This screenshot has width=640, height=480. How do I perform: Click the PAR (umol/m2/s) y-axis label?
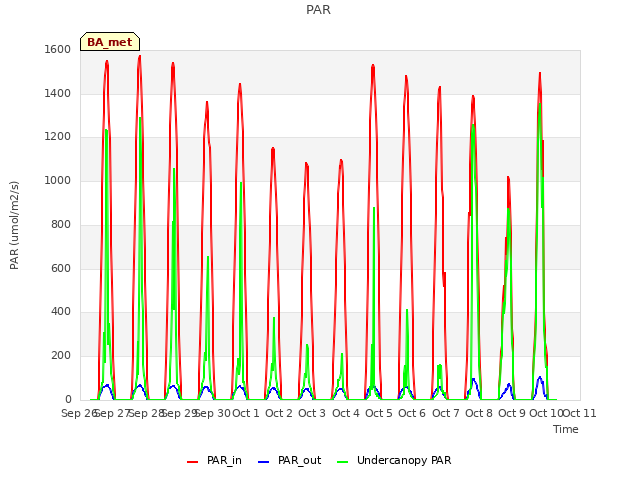14,225
